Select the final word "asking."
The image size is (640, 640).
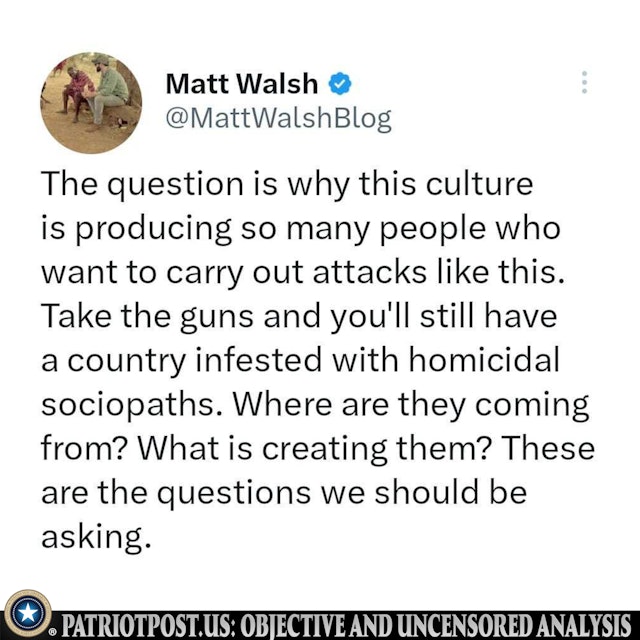coord(96,537)
